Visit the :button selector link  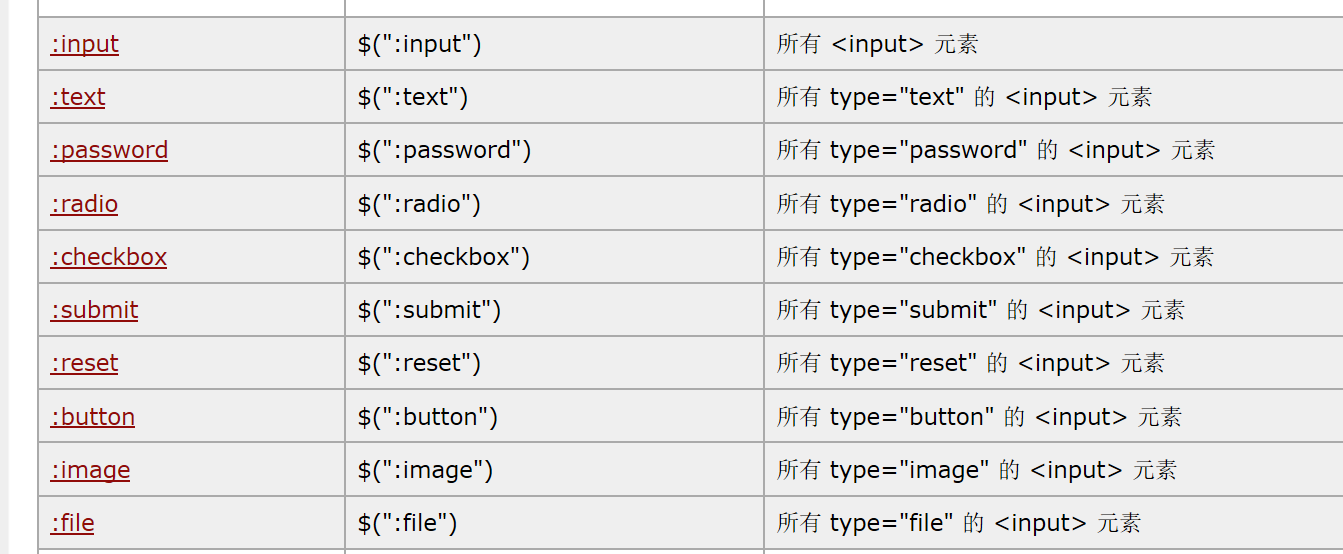(x=92, y=417)
